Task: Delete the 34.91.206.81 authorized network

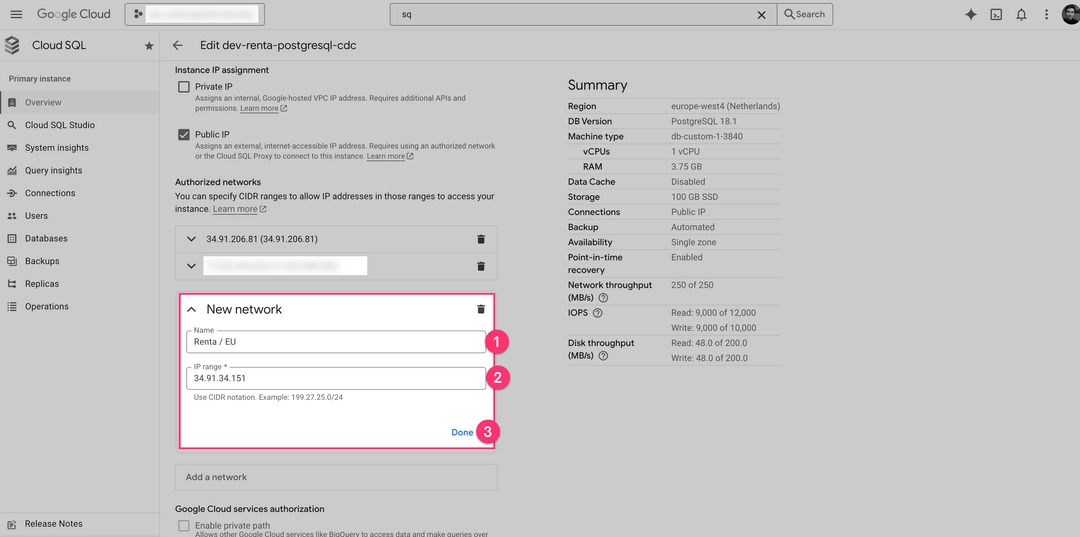Action: pyautogui.click(x=481, y=240)
